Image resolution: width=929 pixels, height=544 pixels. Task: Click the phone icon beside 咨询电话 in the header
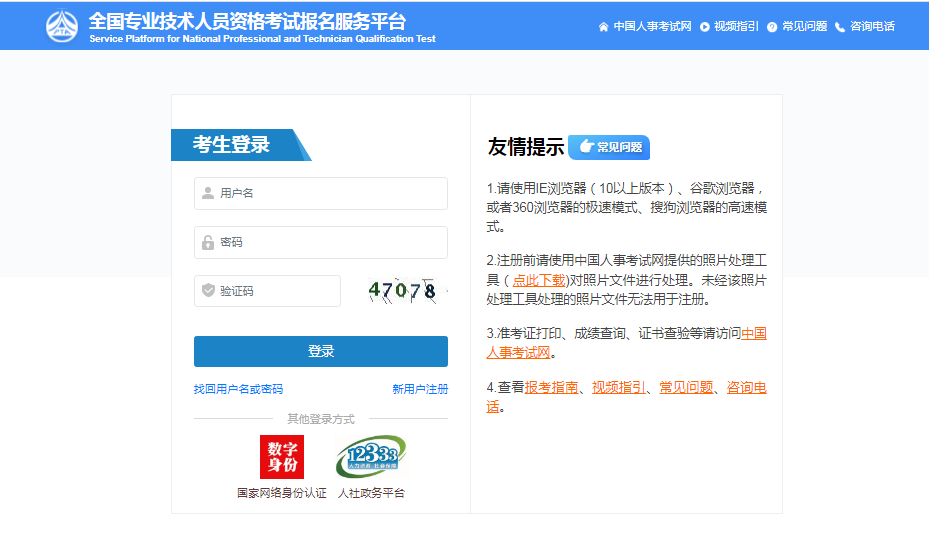point(840,27)
